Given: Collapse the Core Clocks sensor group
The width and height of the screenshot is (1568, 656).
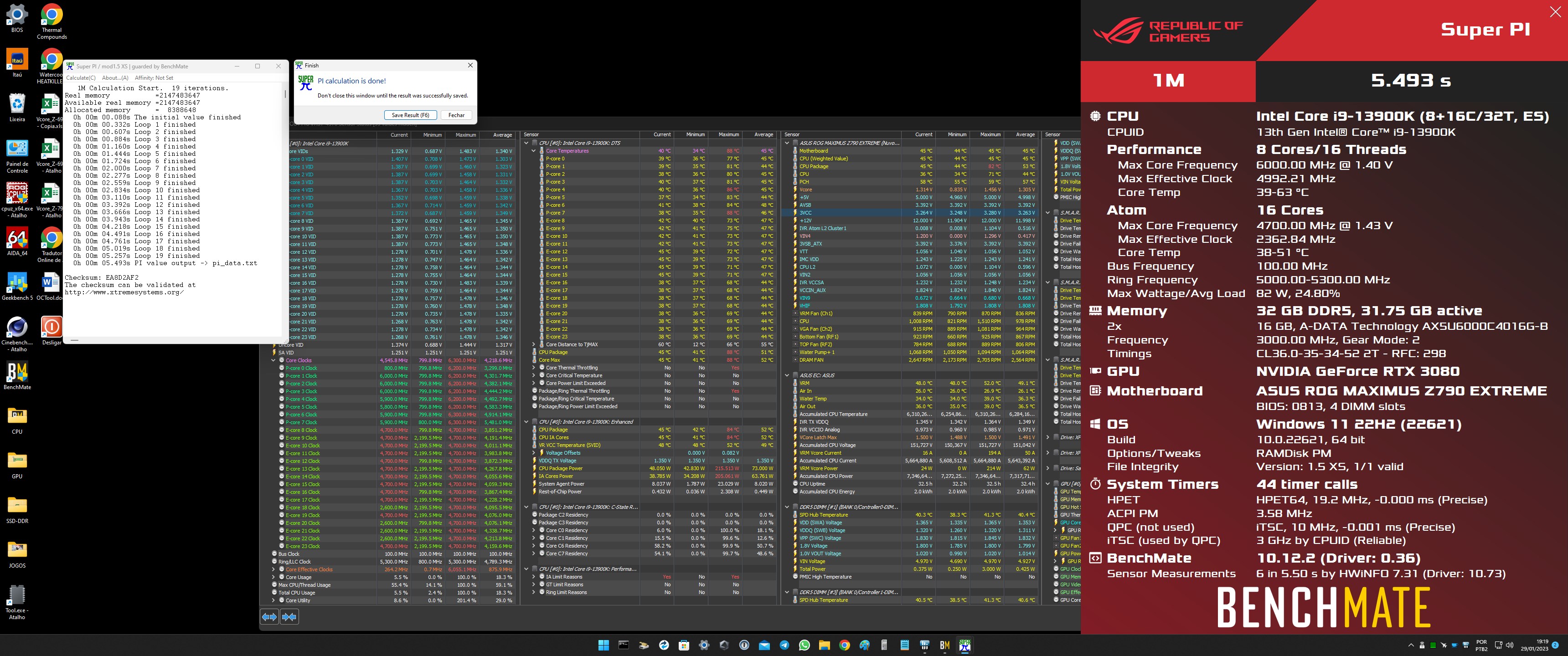Looking at the screenshot, I should click(x=273, y=360).
